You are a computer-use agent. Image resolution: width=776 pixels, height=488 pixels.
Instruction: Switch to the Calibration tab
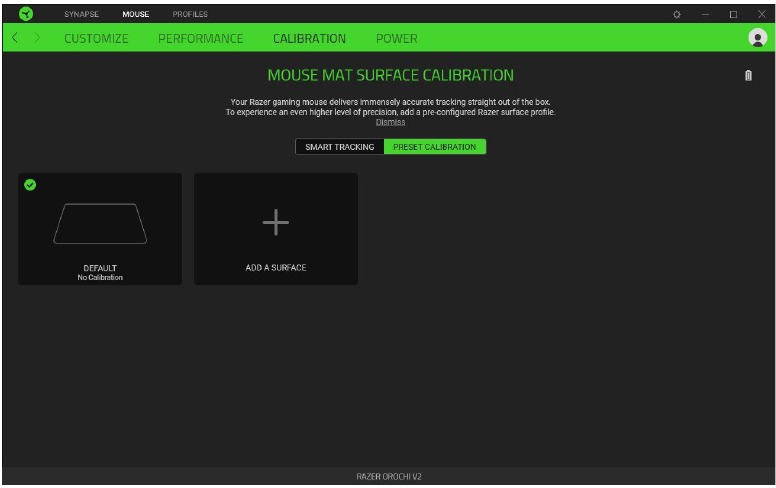pos(309,38)
